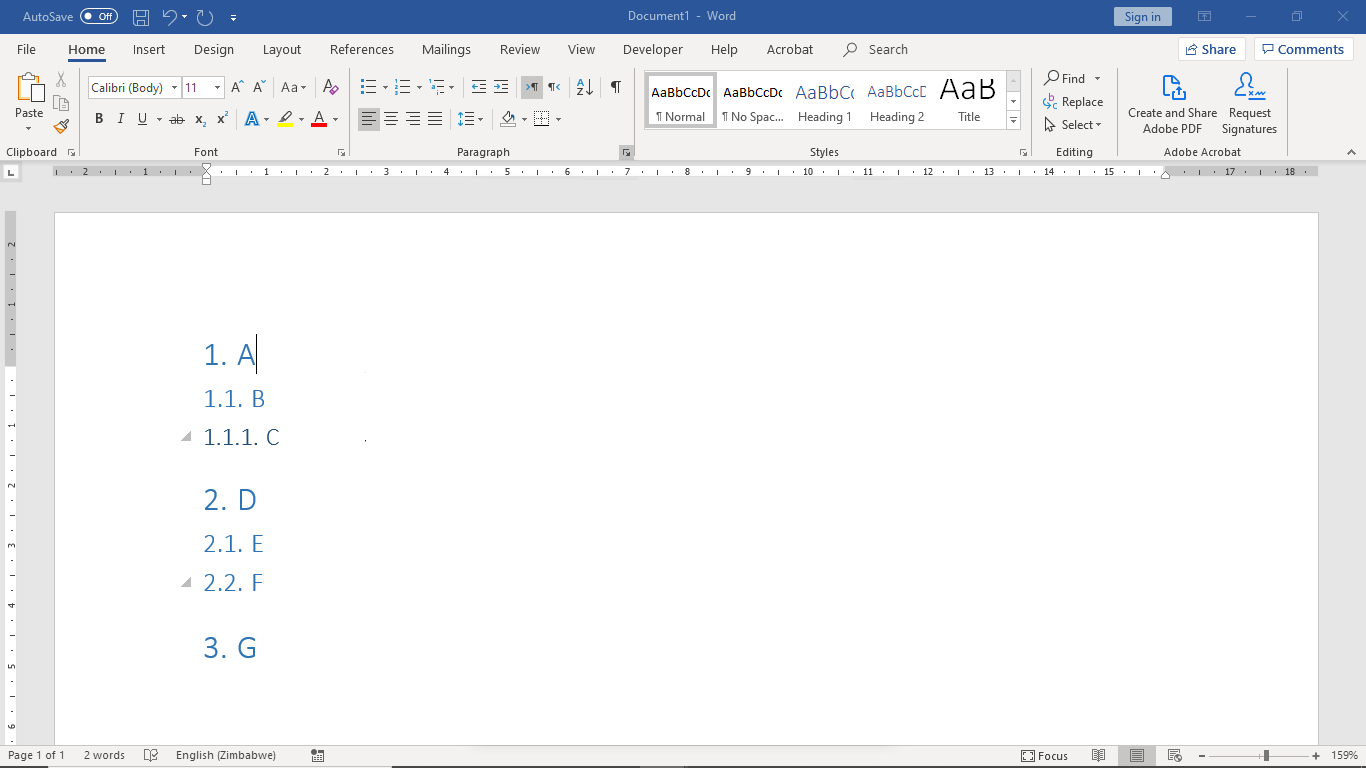Viewport: 1366px width, 768px height.
Task: Undo the last action
Action: [x=169, y=17]
